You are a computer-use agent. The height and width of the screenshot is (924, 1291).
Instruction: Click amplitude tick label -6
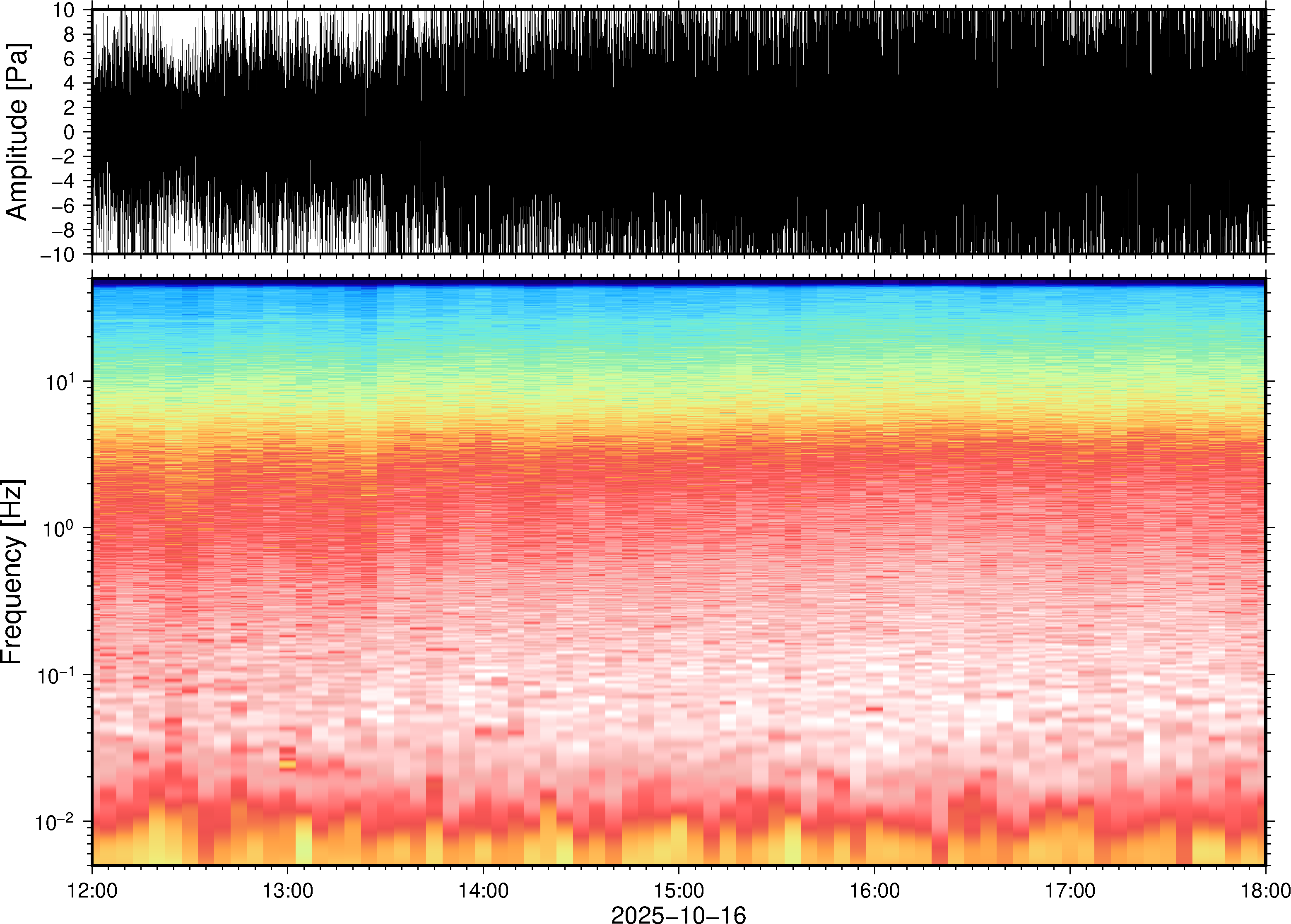tap(63, 205)
